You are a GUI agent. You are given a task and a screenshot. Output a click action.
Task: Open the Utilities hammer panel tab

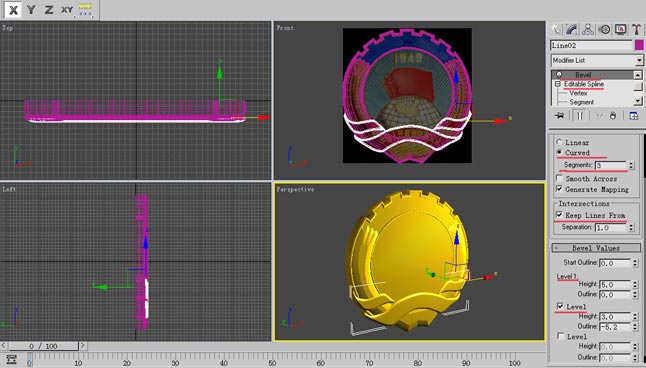pyautogui.click(x=637, y=29)
